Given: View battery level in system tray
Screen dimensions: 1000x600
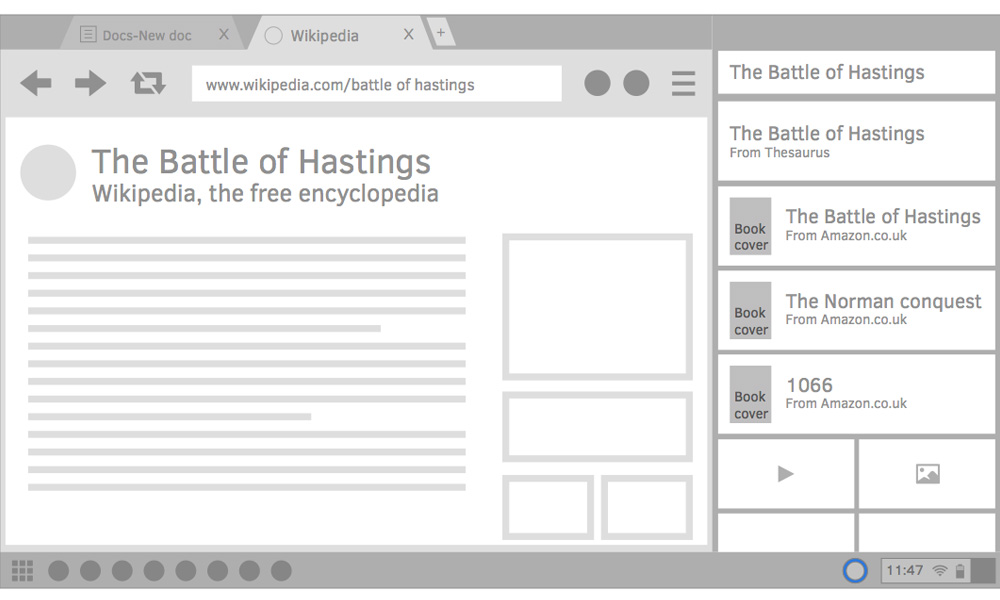Looking at the screenshot, I should pos(959,570).
